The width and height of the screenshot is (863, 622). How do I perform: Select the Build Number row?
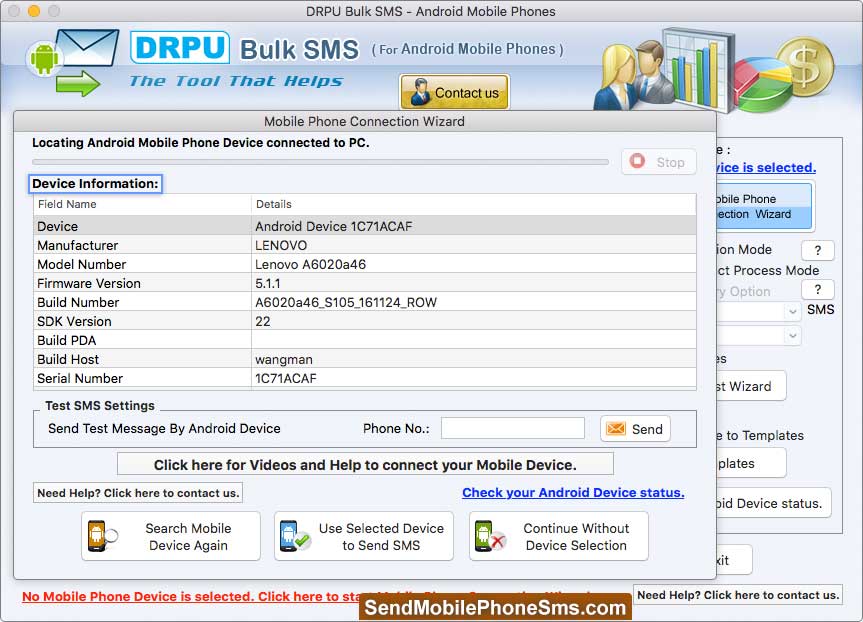(x=364, y=302)
